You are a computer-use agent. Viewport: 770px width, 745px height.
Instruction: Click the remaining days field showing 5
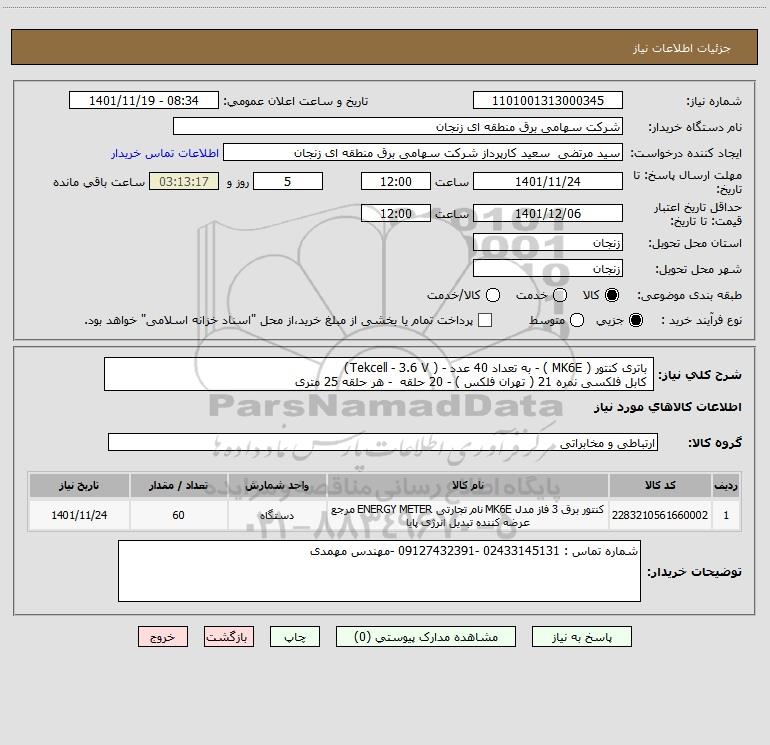click(288, 181)
